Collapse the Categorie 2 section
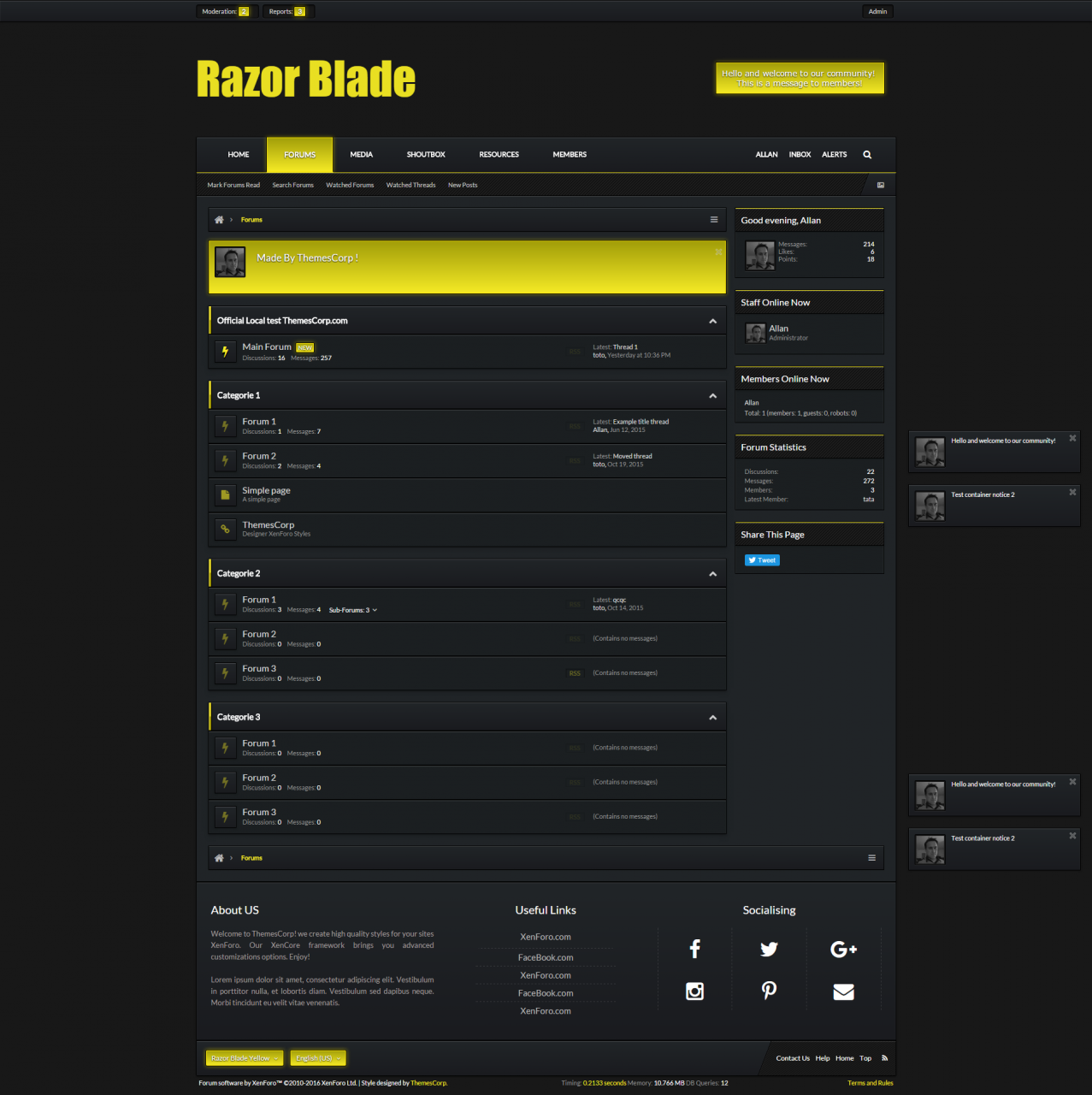Screen dimensions: 1092x1095 (x=712, y=574)
